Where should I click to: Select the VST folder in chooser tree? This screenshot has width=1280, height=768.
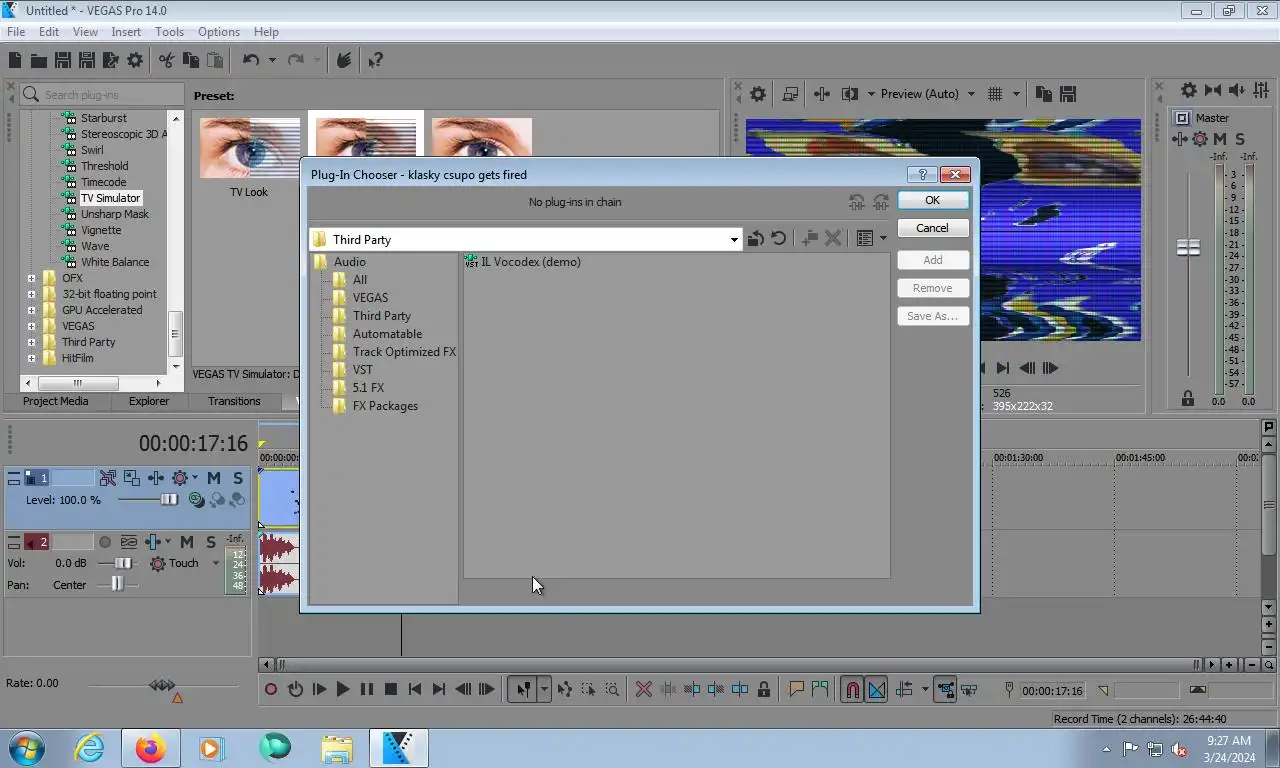(362, 370)
